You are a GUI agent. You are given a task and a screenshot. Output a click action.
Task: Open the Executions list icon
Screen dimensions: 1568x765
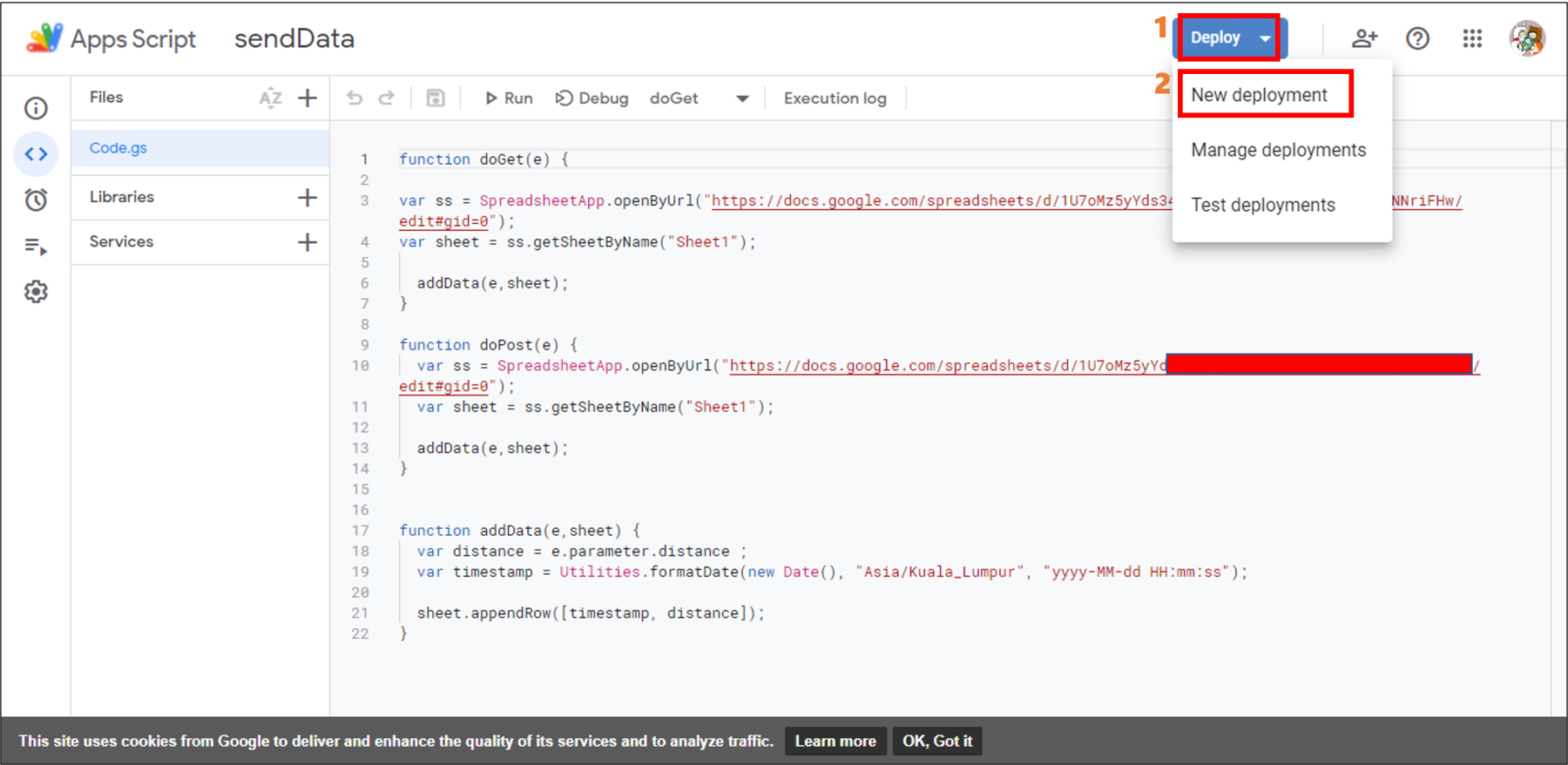[x=36, y=247]
